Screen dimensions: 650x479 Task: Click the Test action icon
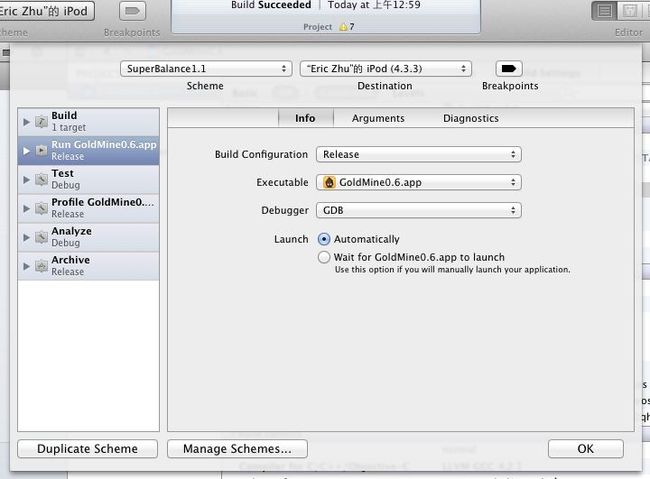point(41,179)
